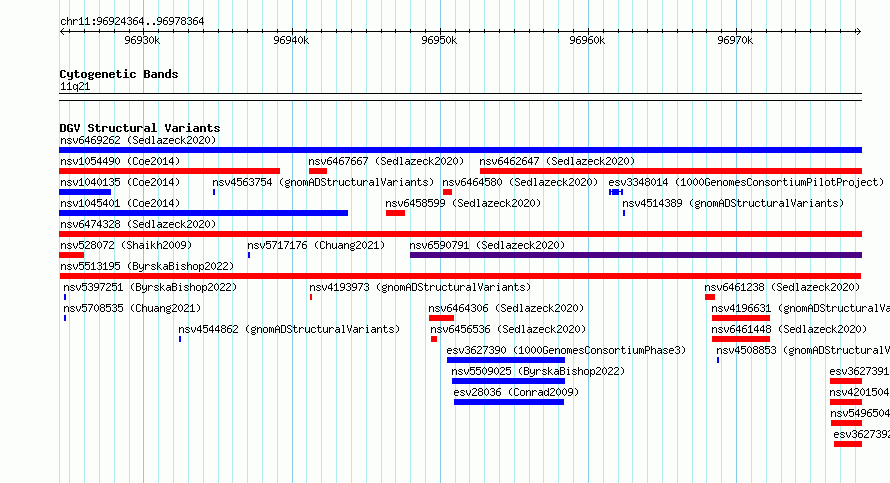Viewport: 890px width, 483px height.
Task: Click nsv528072 (Shaikh2009) label
Action: [x=126, y=245]
